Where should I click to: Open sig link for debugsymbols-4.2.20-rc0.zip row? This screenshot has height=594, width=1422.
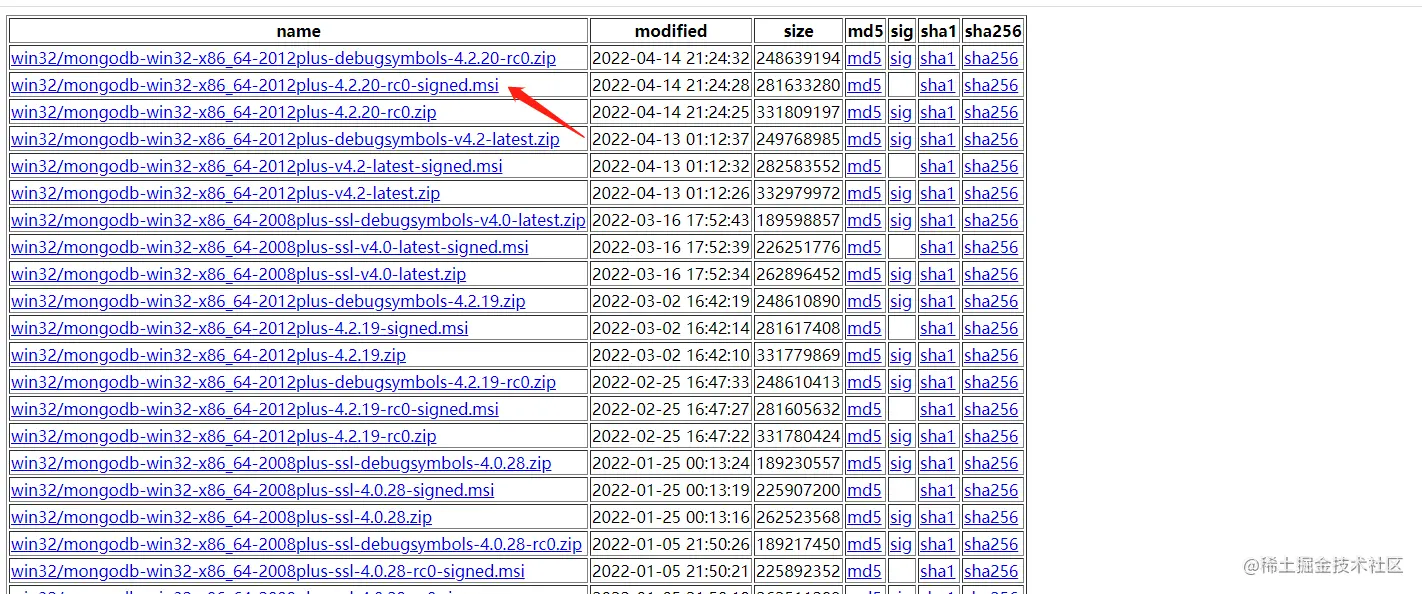(901, 58)
